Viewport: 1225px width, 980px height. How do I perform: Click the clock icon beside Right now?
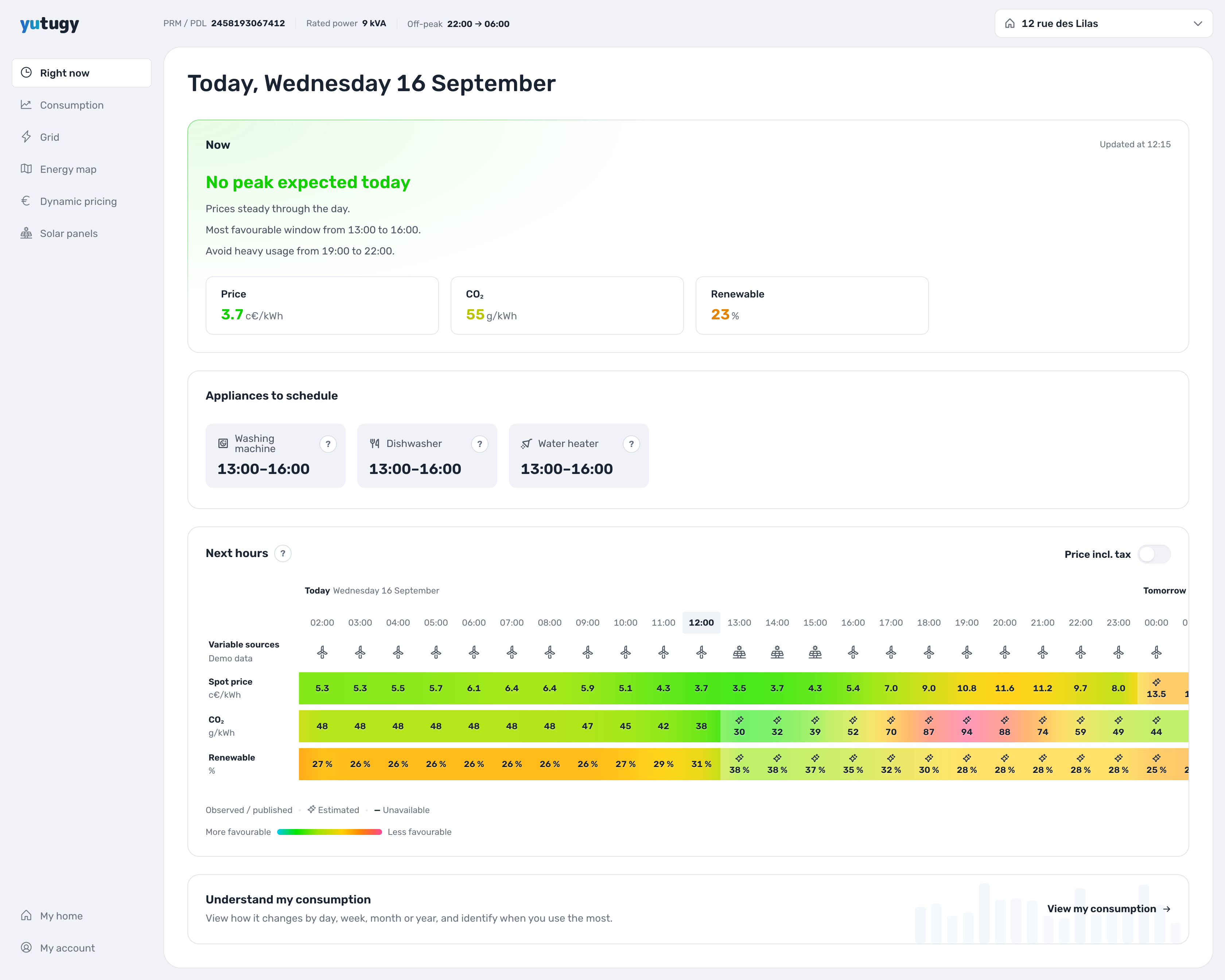[26, 73]
